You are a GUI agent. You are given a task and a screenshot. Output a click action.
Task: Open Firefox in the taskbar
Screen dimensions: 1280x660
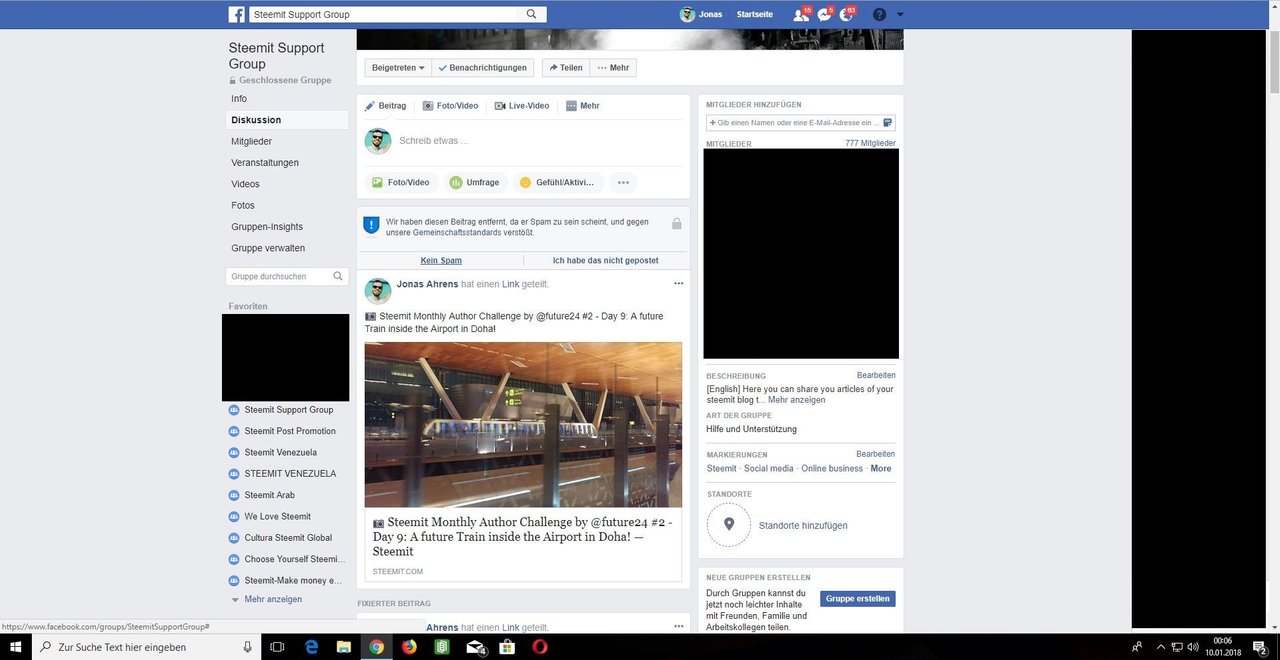point(409,647)
